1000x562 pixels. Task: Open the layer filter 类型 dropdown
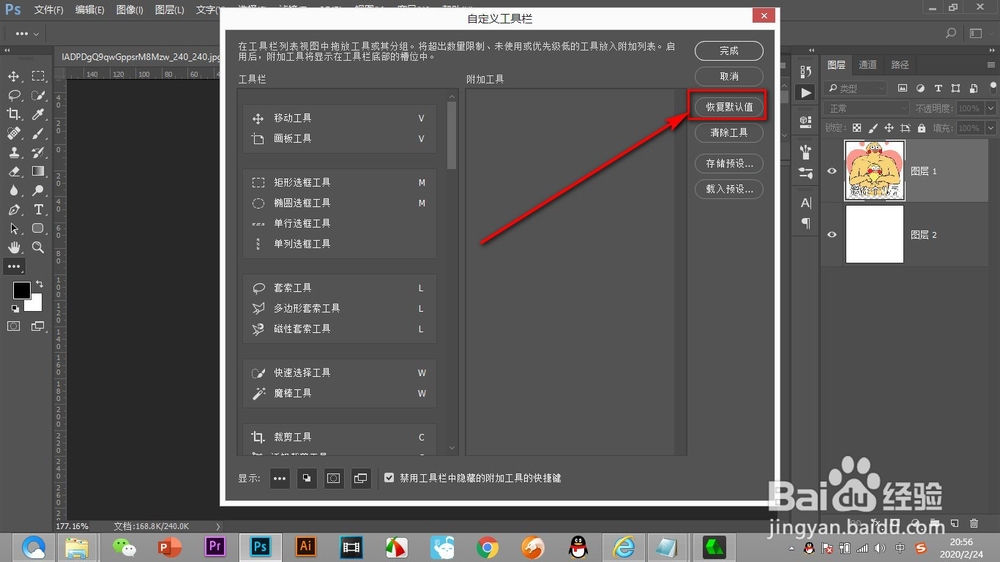(855, 88)
